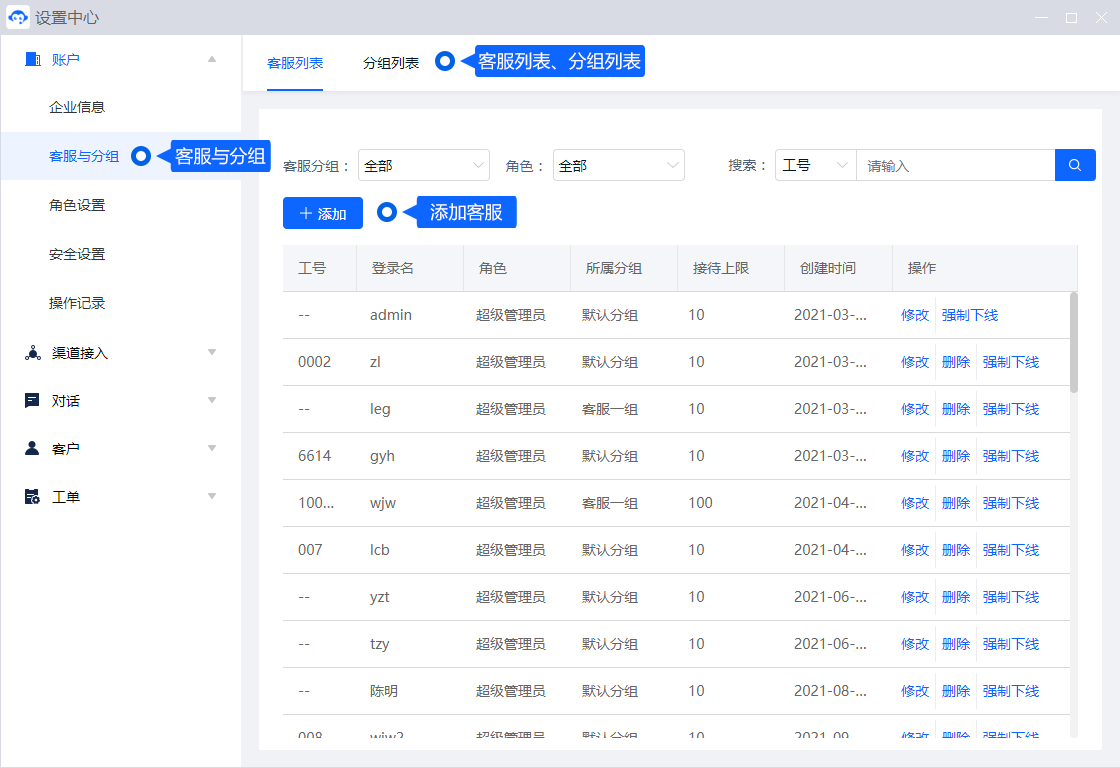Click 强制下线 for user yzt

pyautogui.click(x=1011, y=597)
